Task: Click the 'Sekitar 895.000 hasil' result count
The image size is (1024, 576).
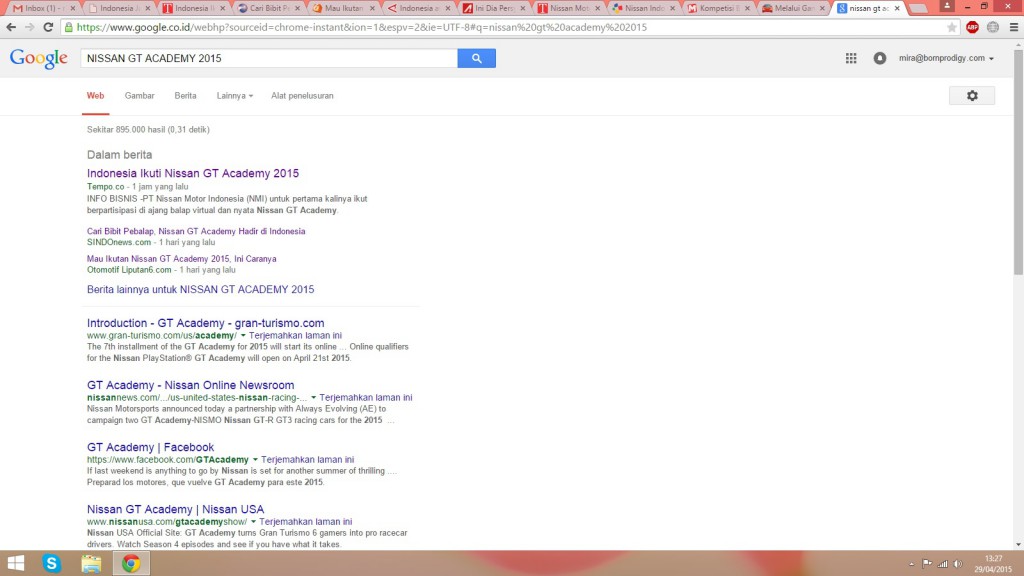Action: coord(148,130)
